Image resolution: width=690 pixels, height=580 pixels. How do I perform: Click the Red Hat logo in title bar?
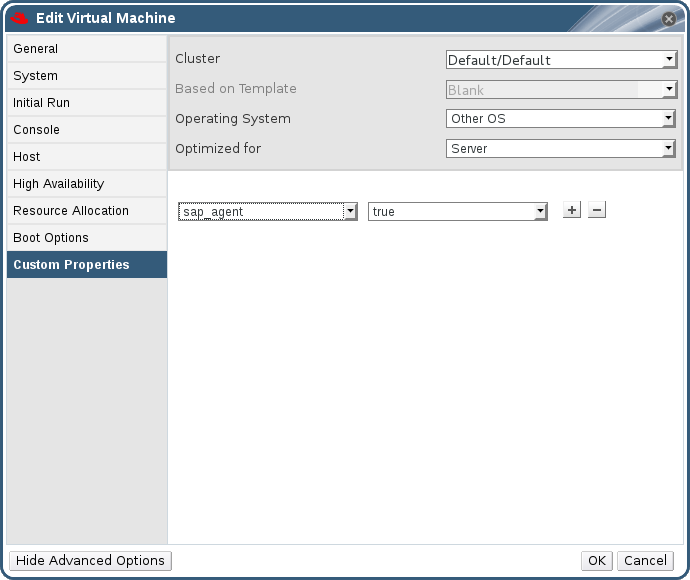click(18, 18)
